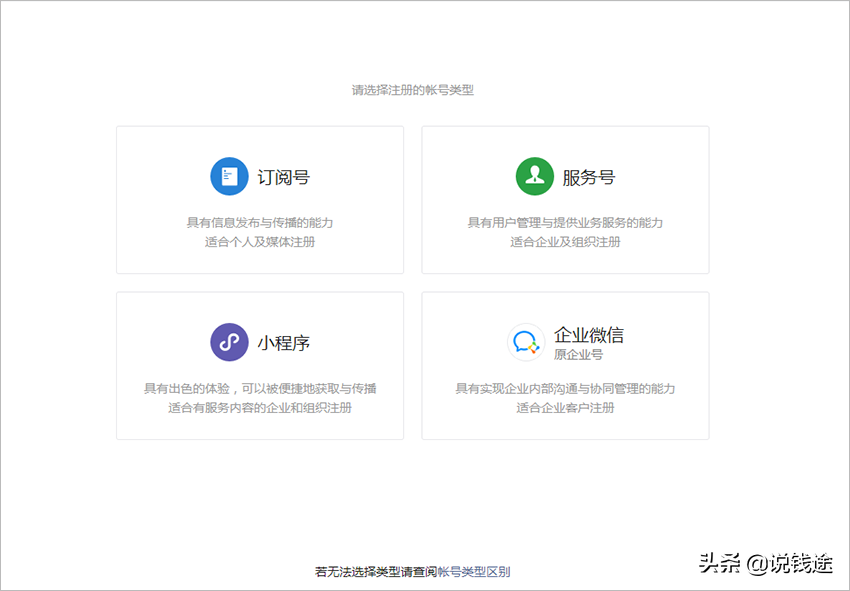Click the 适合个人及媒体注册 description text
This screenshot has width=850, height=591.
coord(260,241)
